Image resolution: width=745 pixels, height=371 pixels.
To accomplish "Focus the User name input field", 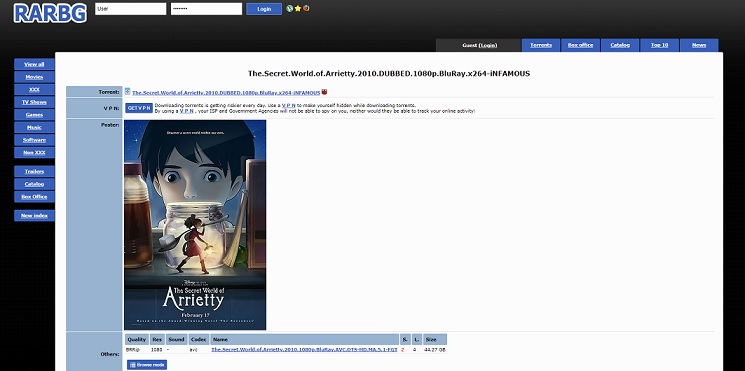I will (131, 9).
